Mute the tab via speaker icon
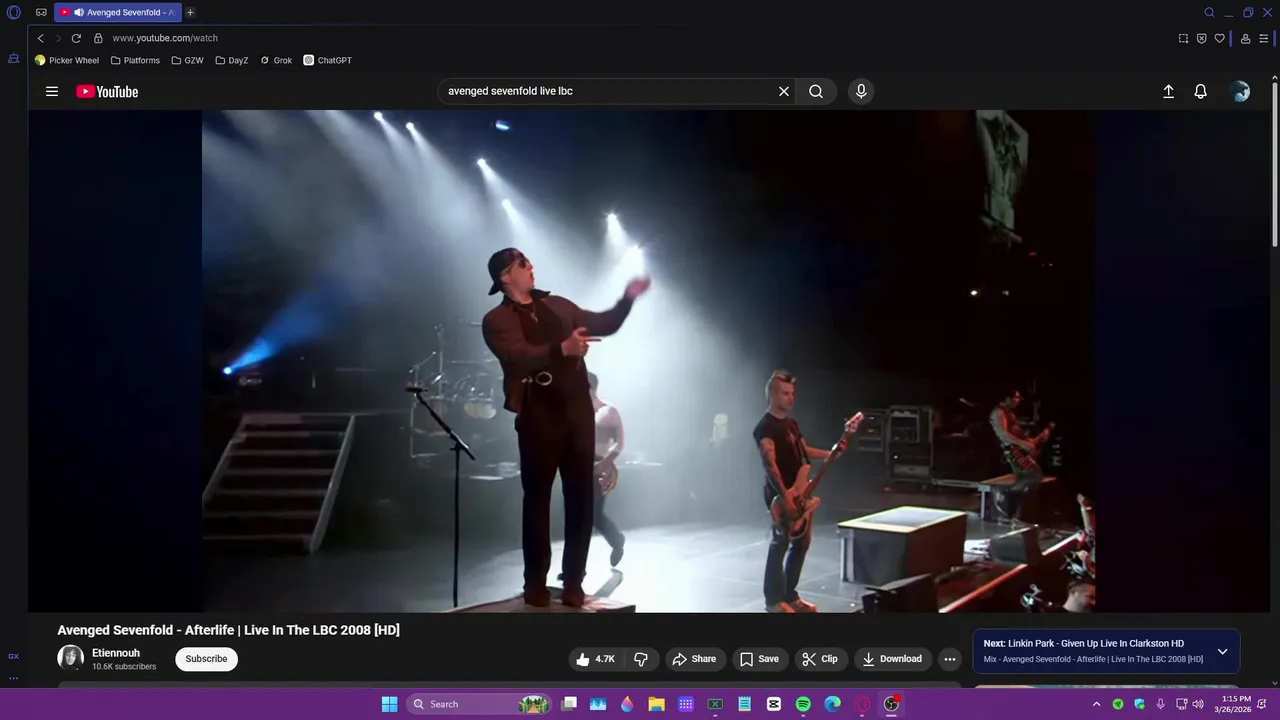This screenshot has height=720, width=1280. (x=79, y=13)
